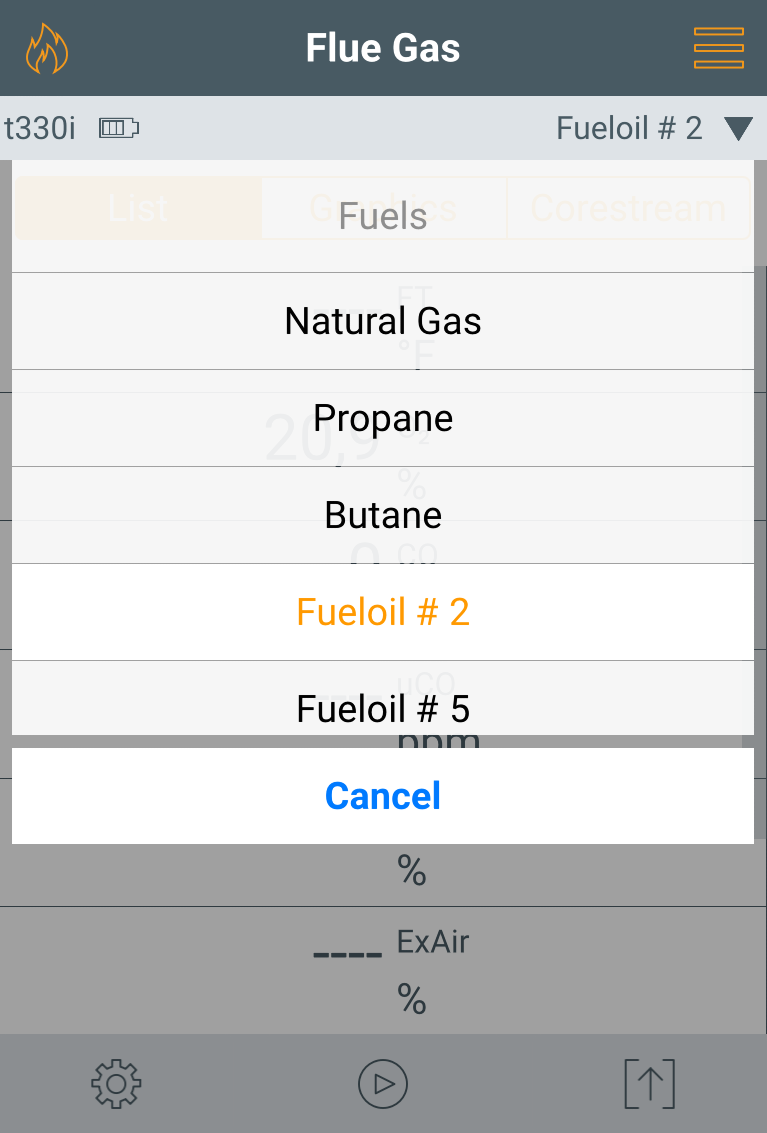Expand the fuel dropdown arrow
This screenshot has width=767, height=1133.
738,129
